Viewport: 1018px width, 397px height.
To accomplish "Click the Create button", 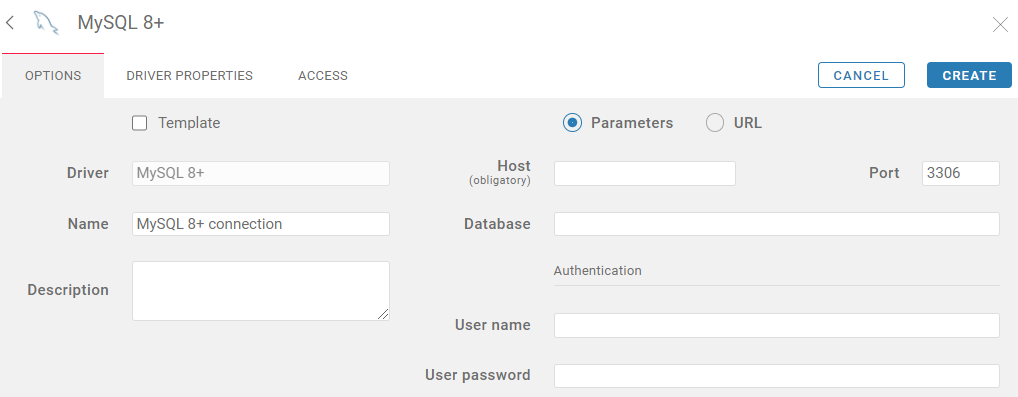I will tap(969, 75).
